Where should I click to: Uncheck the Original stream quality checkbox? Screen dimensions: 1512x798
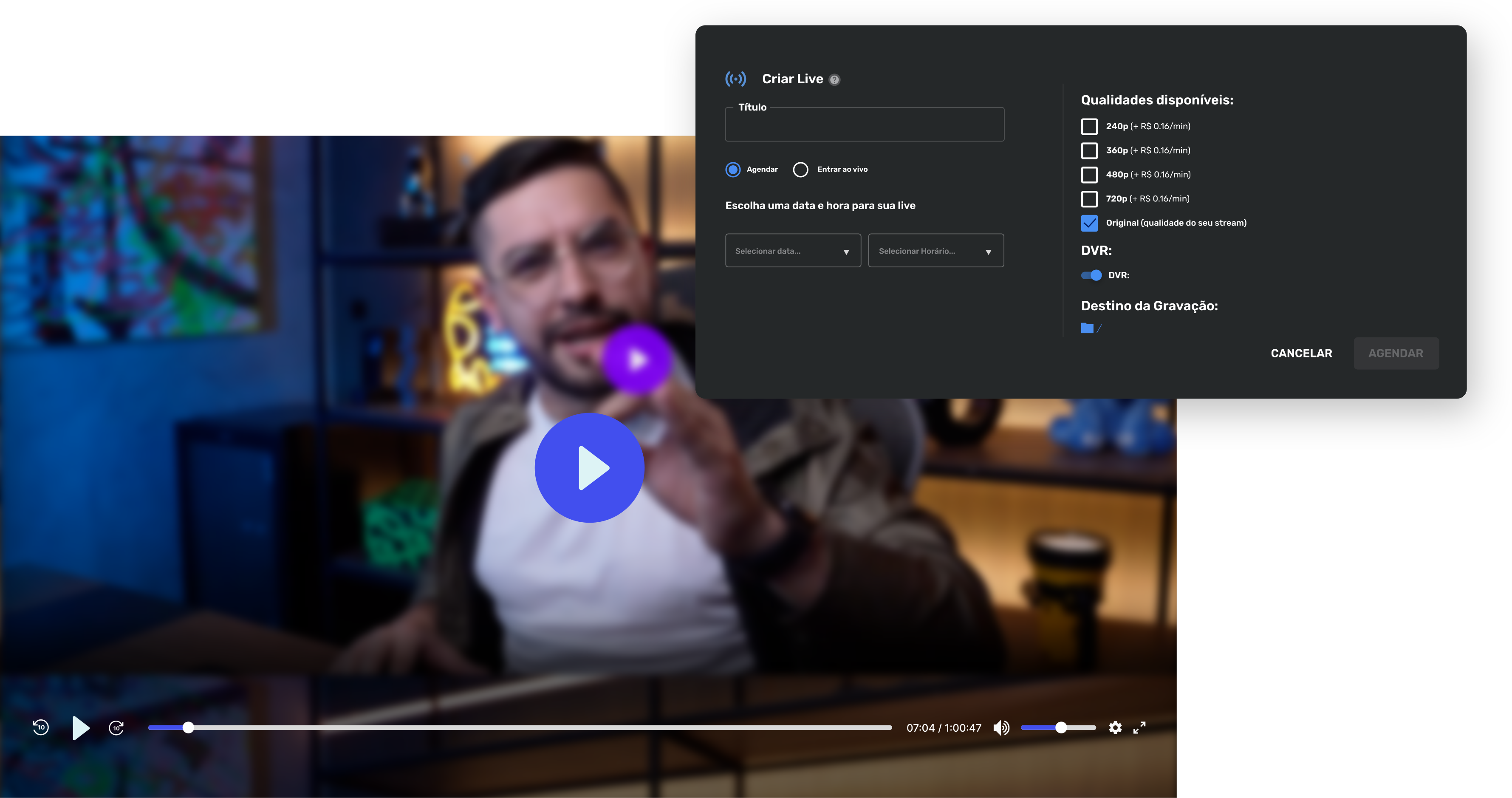point(1089,223)
